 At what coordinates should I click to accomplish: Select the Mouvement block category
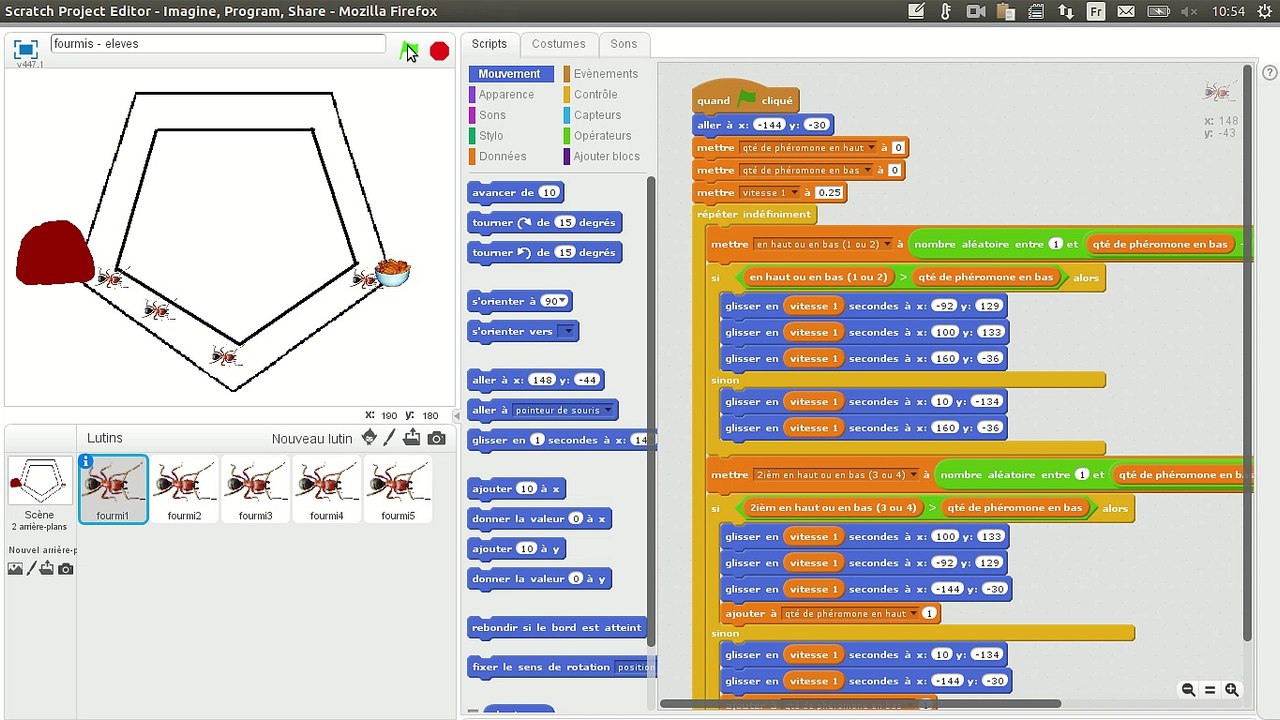509,74
